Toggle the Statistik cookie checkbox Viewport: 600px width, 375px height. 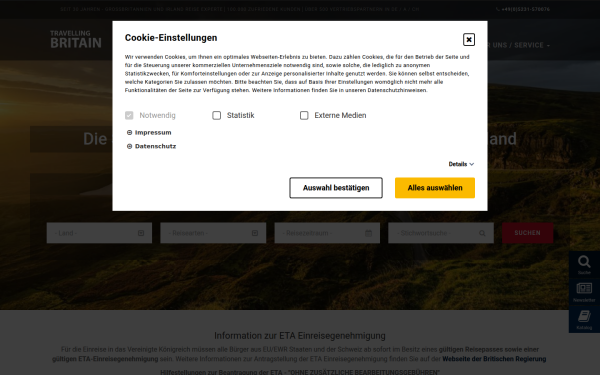point(217,116)
